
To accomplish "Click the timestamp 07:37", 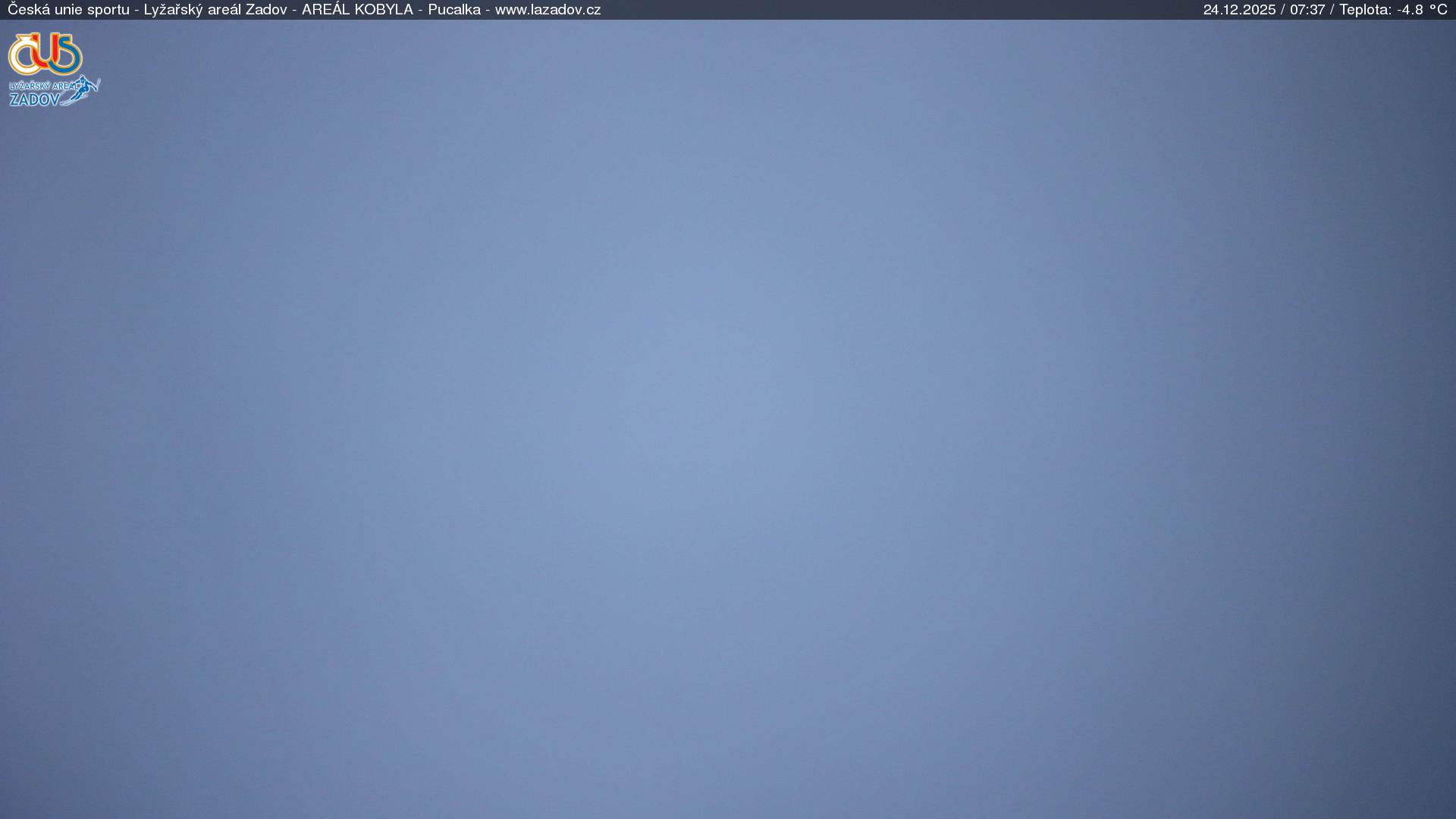I will point(1307,10).
